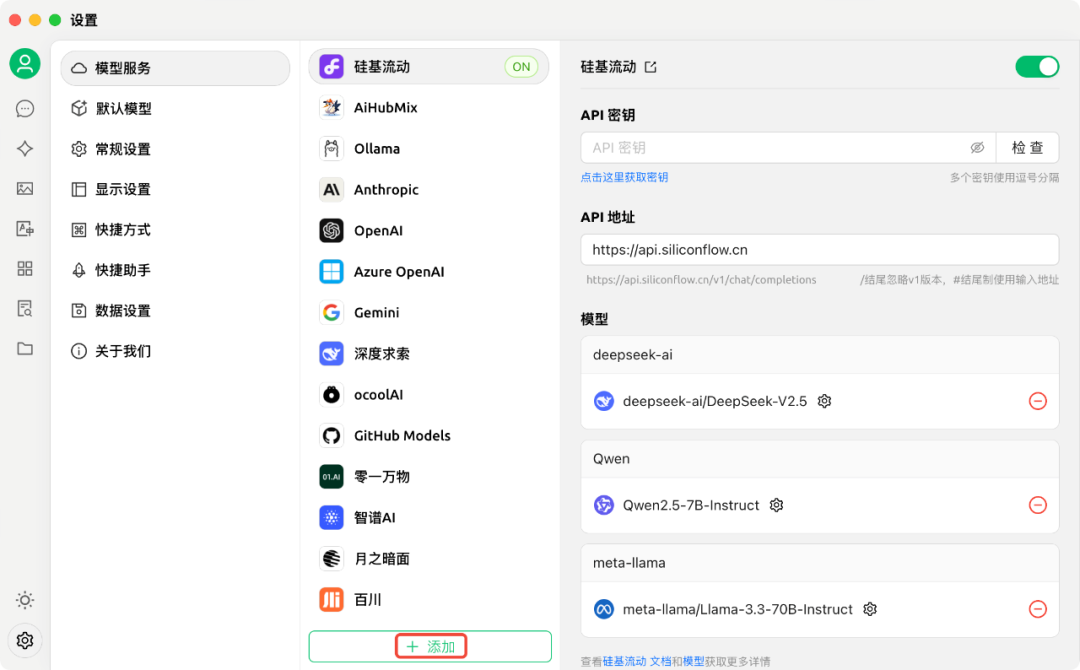Click the 添加 button to add provider

click(430, 647)
